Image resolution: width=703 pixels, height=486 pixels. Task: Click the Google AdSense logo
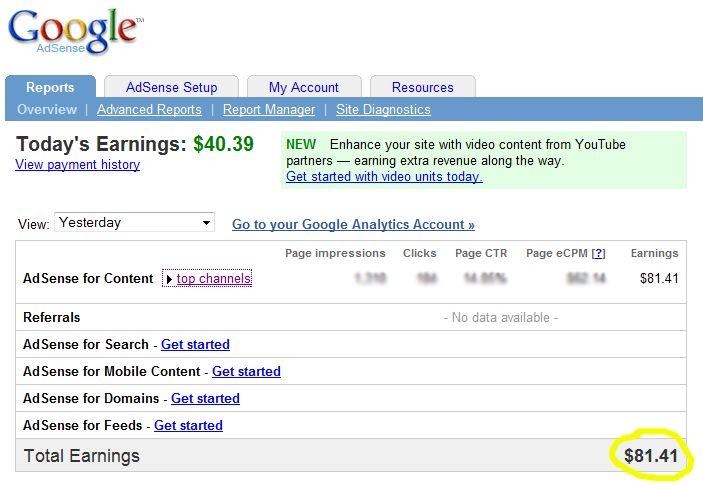click(74, 32)
